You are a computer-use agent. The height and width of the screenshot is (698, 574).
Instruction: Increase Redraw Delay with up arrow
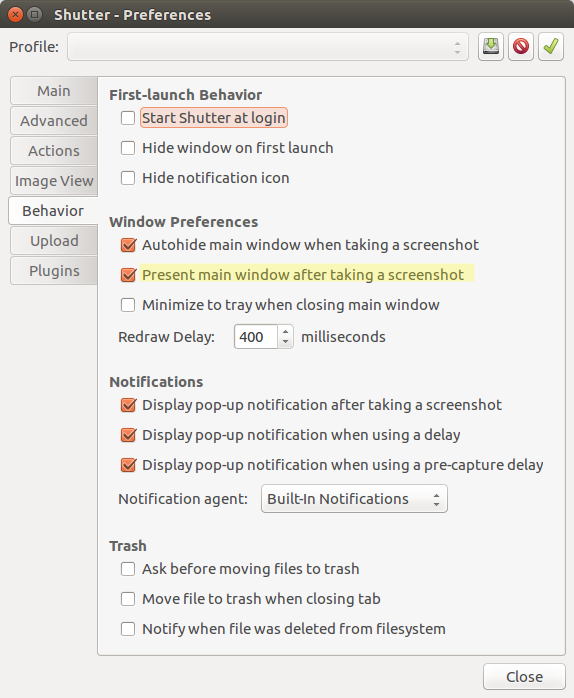285,332
